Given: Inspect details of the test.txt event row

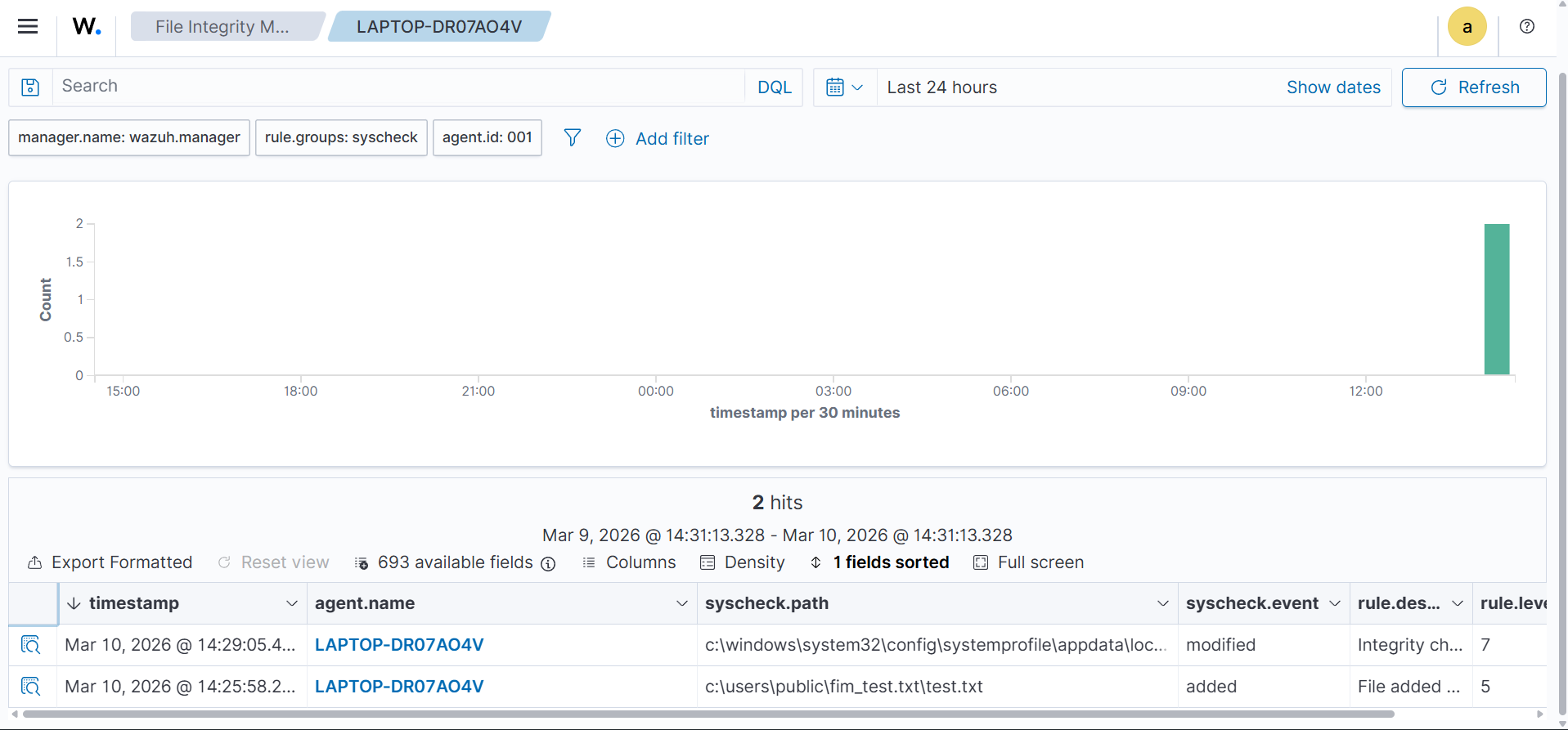Looking at the screenshot, I should pyautogui.click(x=30, y=687).
